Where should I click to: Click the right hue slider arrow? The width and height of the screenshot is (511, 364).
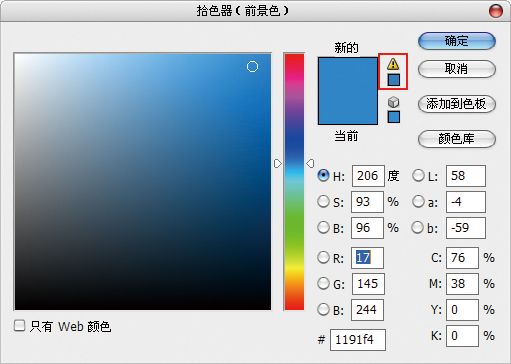(x=310, y=163)
